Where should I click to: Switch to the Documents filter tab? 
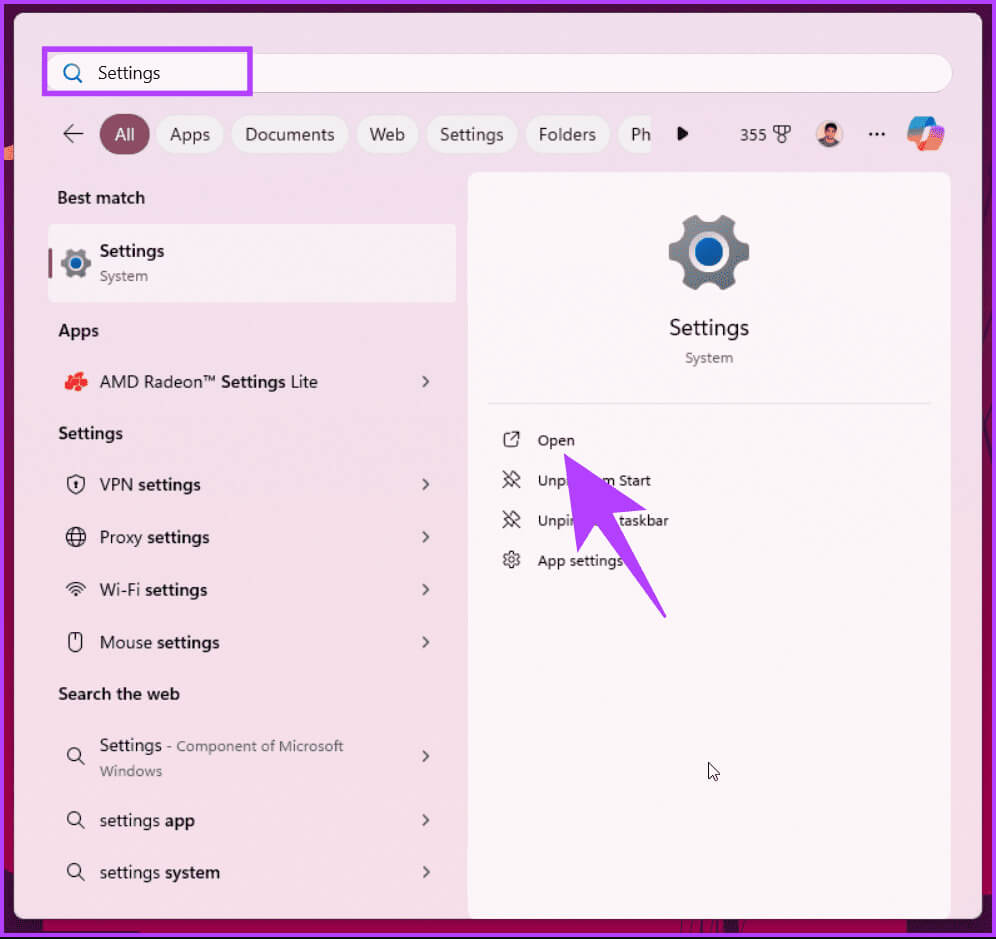(290, 134)
